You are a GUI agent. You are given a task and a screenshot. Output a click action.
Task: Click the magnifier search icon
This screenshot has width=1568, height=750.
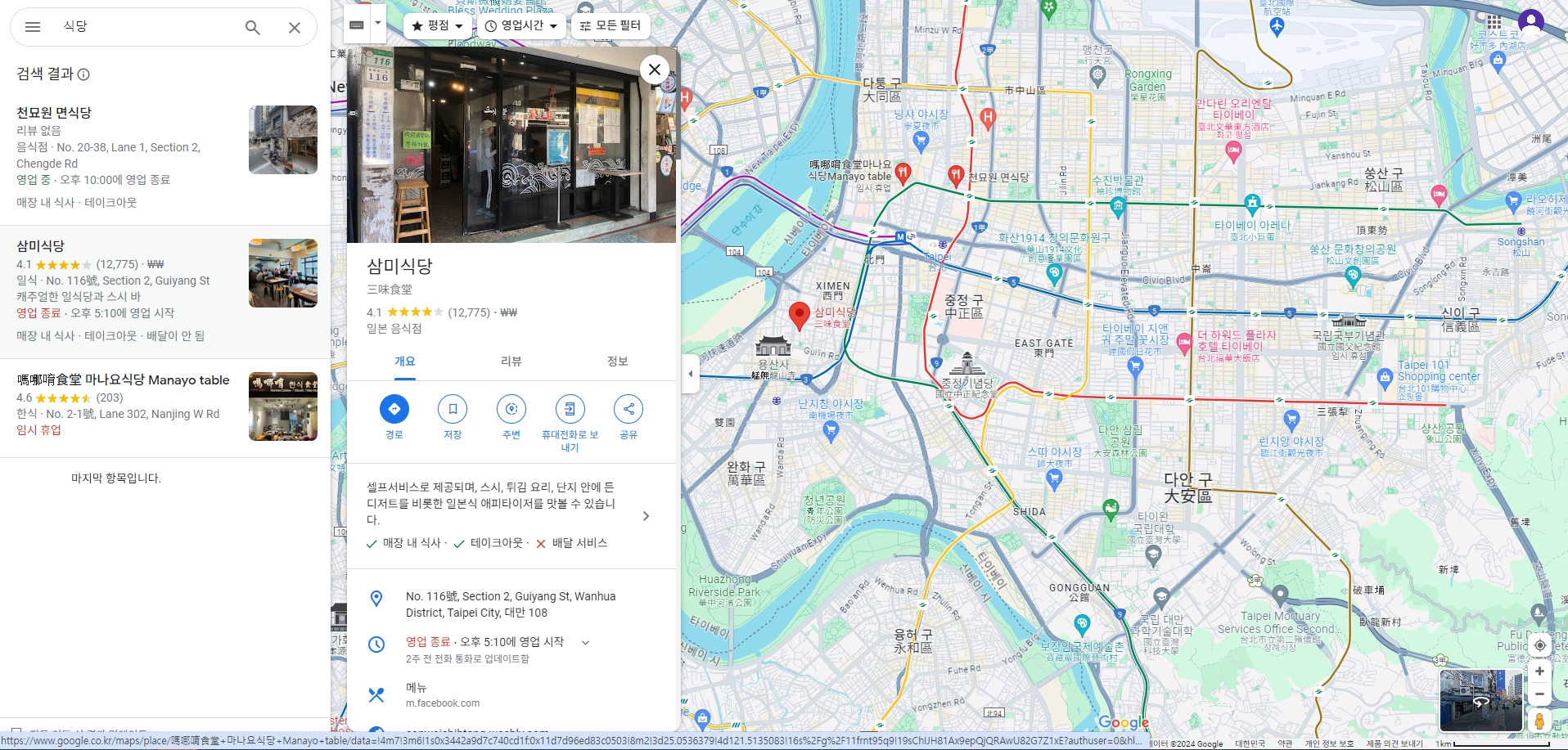[x=253, y=27]
